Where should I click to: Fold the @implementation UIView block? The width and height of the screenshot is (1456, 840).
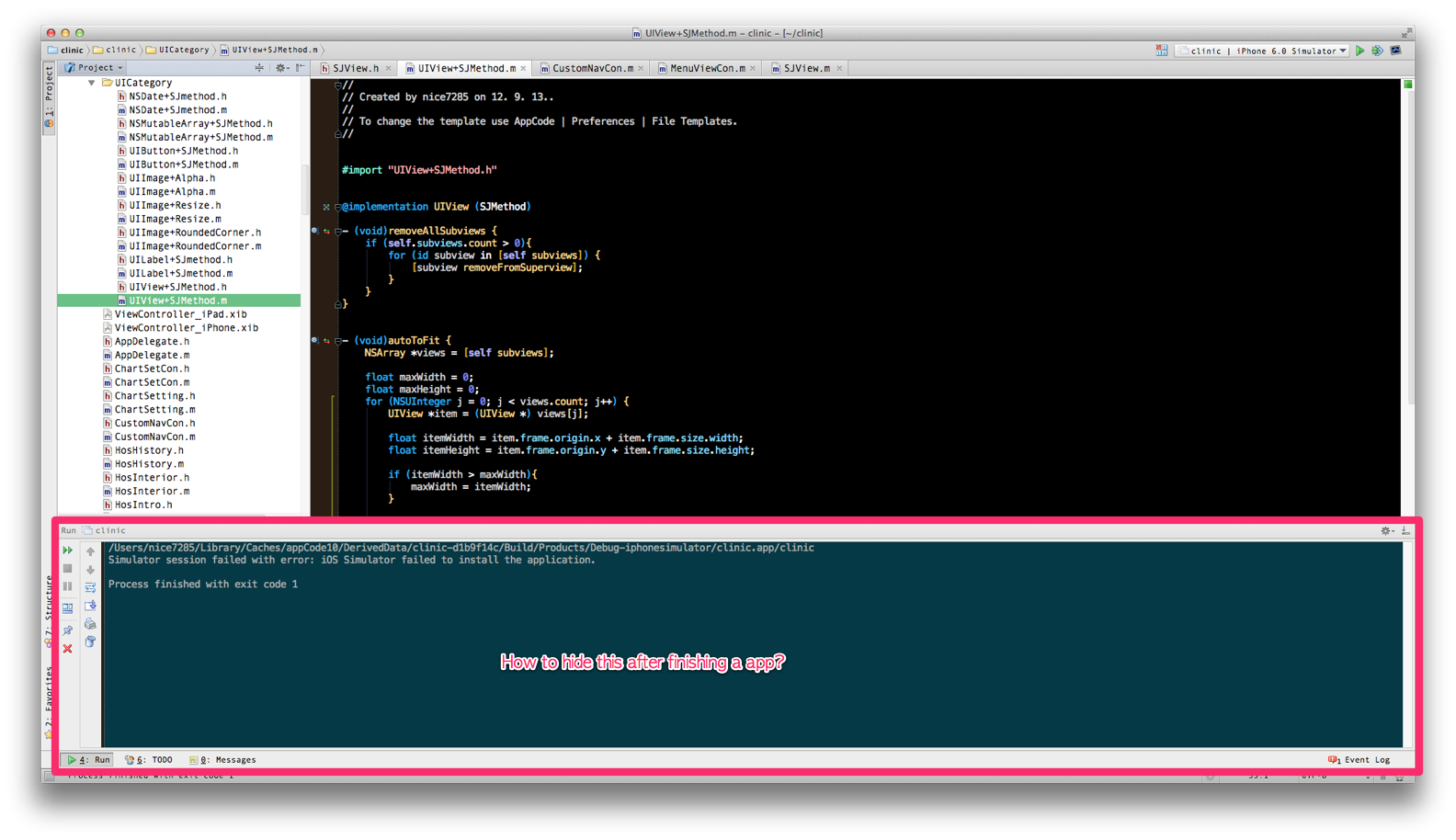point(338,207)
